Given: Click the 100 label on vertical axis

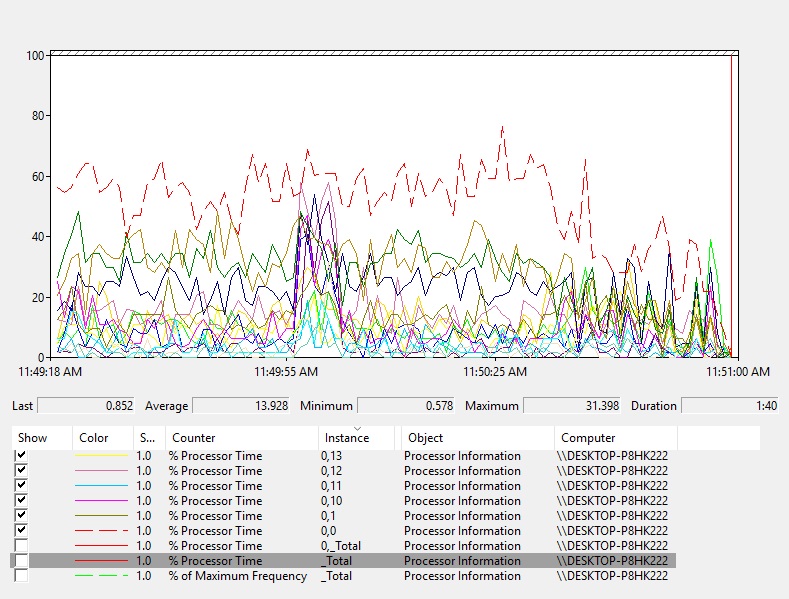Looking at the screenshot, I should 35,55.
